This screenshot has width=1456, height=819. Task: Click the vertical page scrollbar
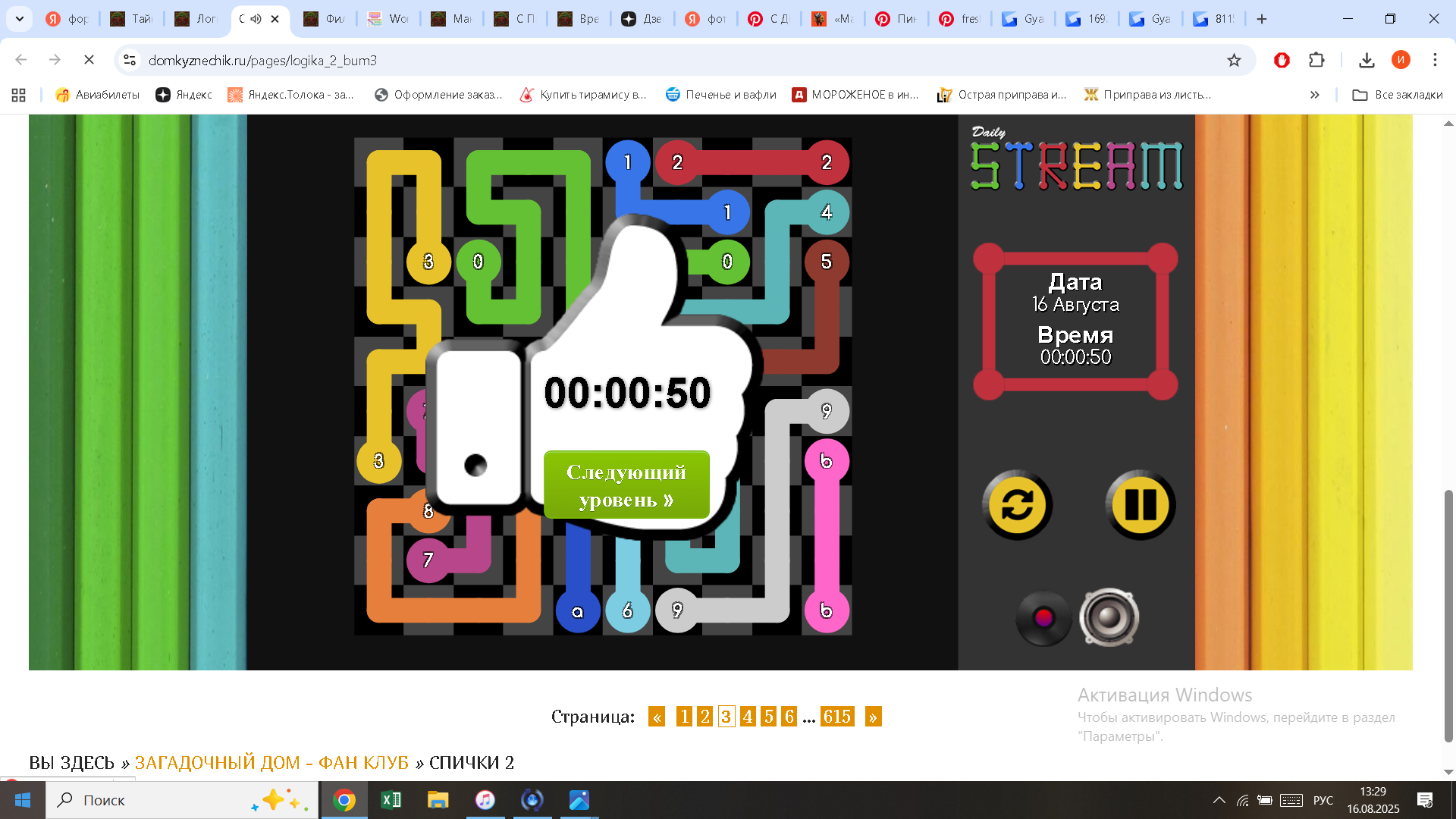[1448, 616]
